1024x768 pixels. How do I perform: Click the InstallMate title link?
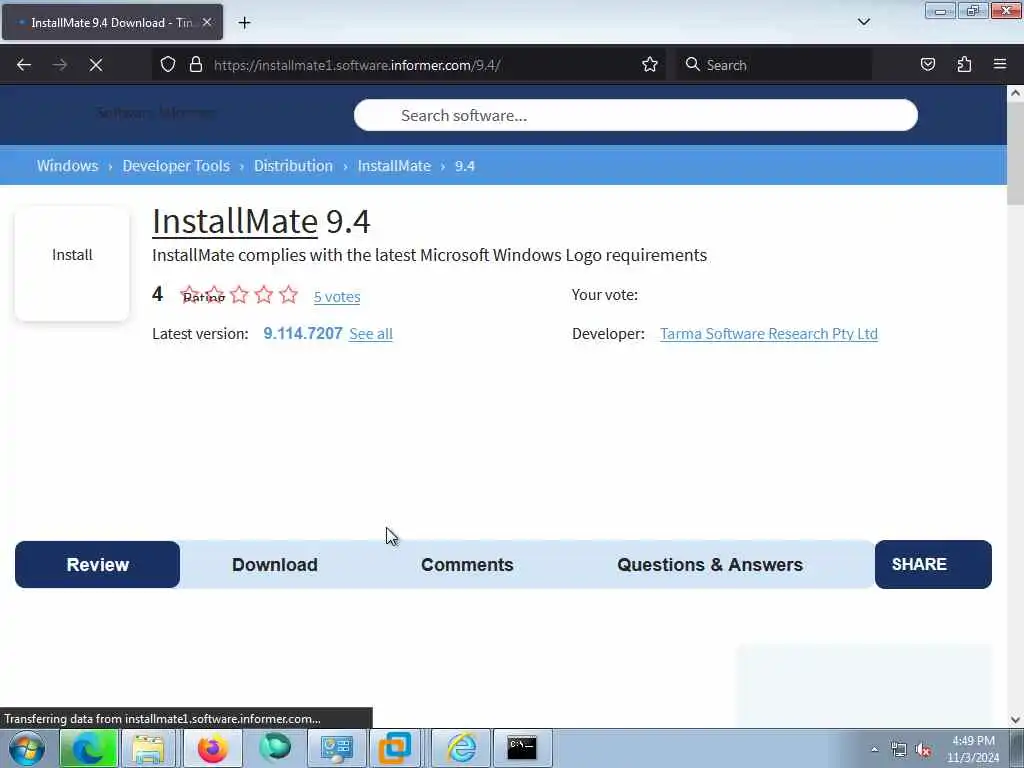(235, 221)
